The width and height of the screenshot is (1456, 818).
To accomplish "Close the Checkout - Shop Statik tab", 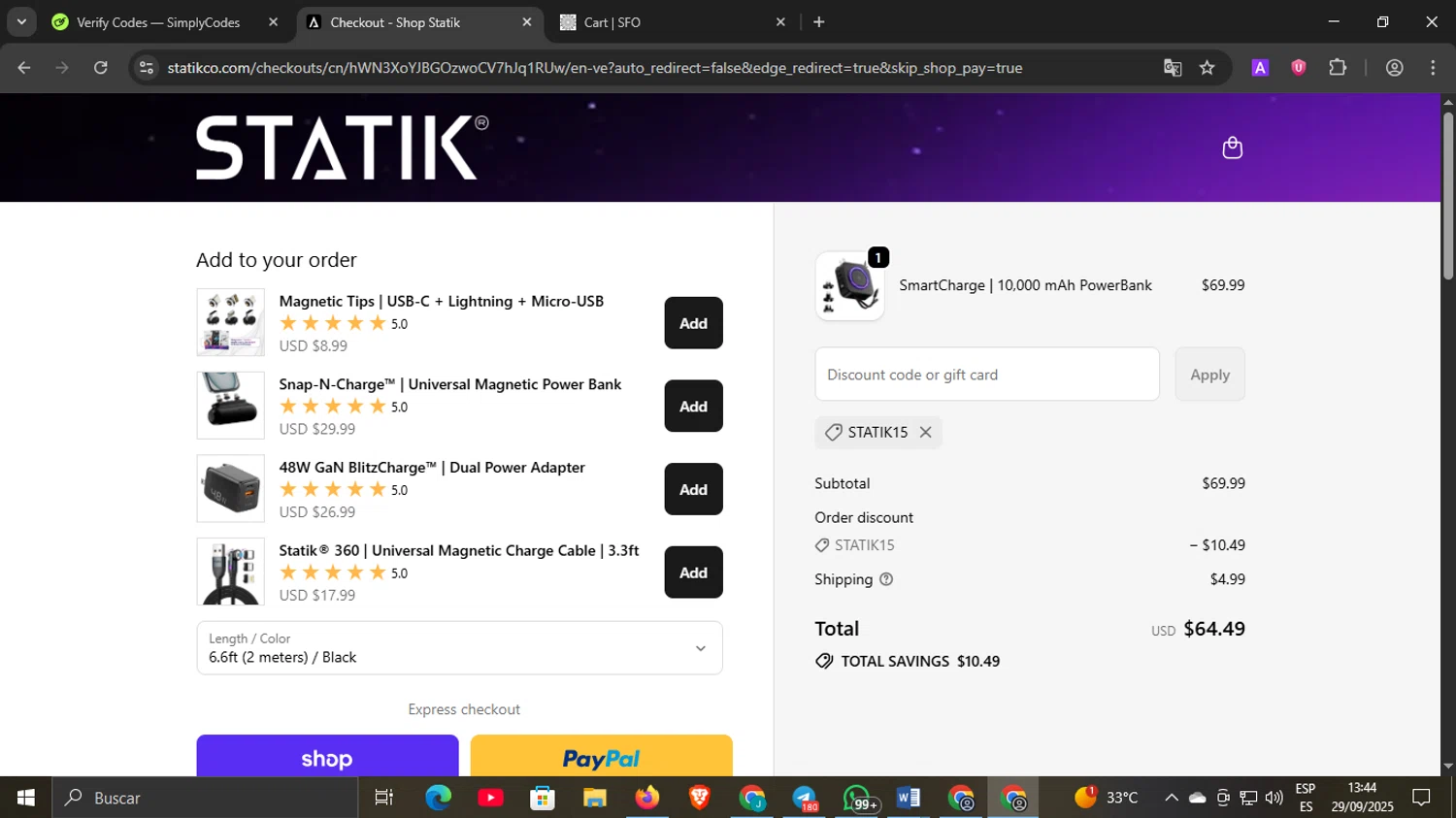I will pyautogui.click(x=527, y=22).
